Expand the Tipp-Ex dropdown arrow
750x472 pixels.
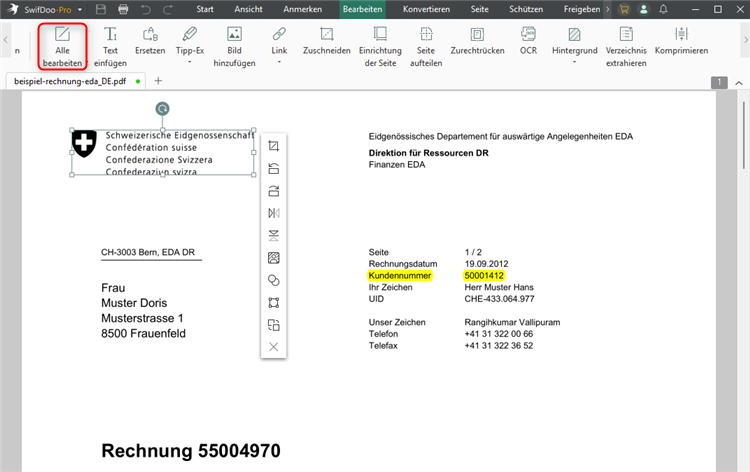tap(189, 62)
